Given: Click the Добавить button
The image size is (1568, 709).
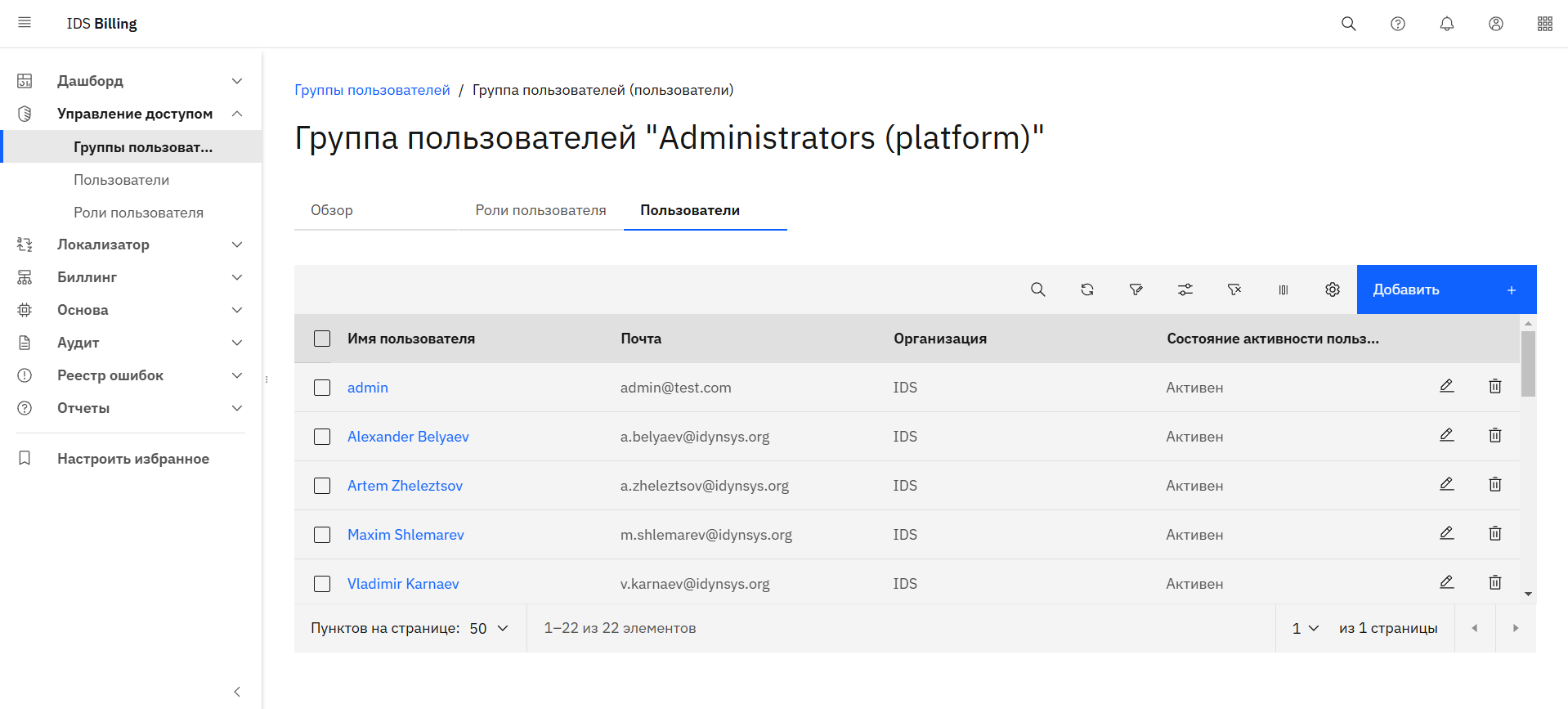Looking at the screenshot, I should tap(1445, 289).
